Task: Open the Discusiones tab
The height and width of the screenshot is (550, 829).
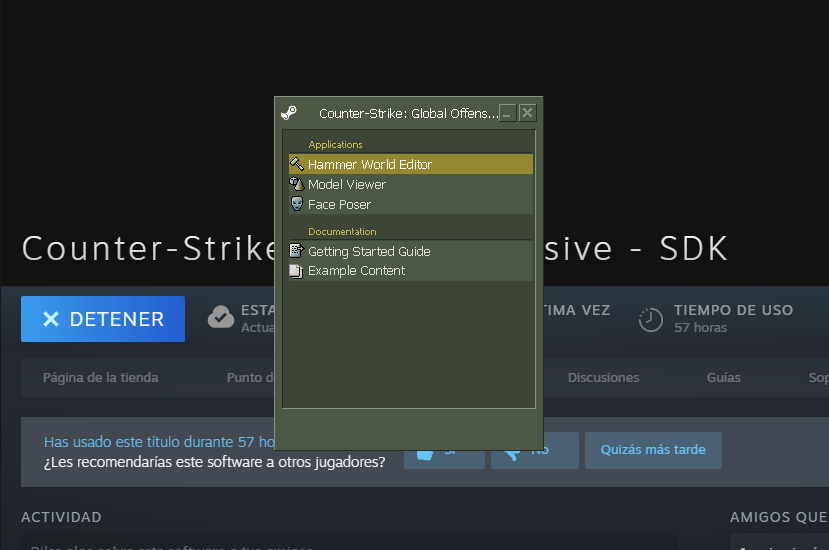Action: tap(603, 378)
